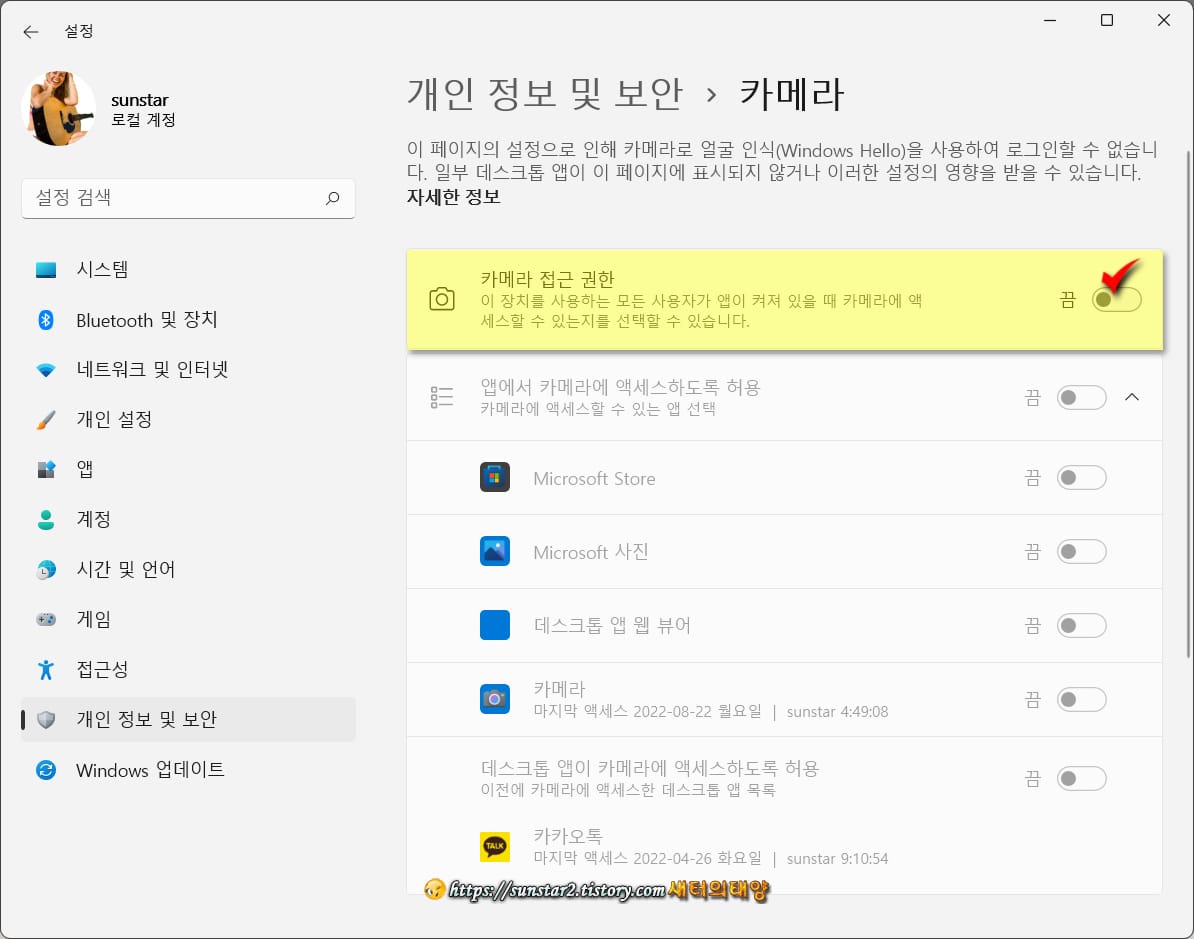1194x939 pixels.
Task: Enable the 카메라 접근 권한 toggle
Action: (x=1115, y=299)
